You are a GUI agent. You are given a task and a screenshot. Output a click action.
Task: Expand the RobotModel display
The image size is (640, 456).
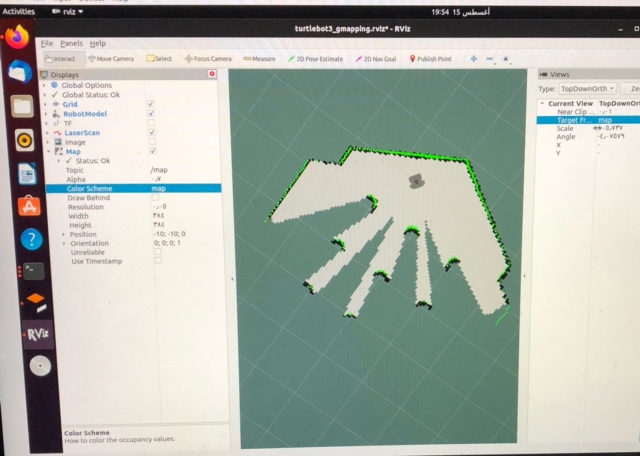46,114
